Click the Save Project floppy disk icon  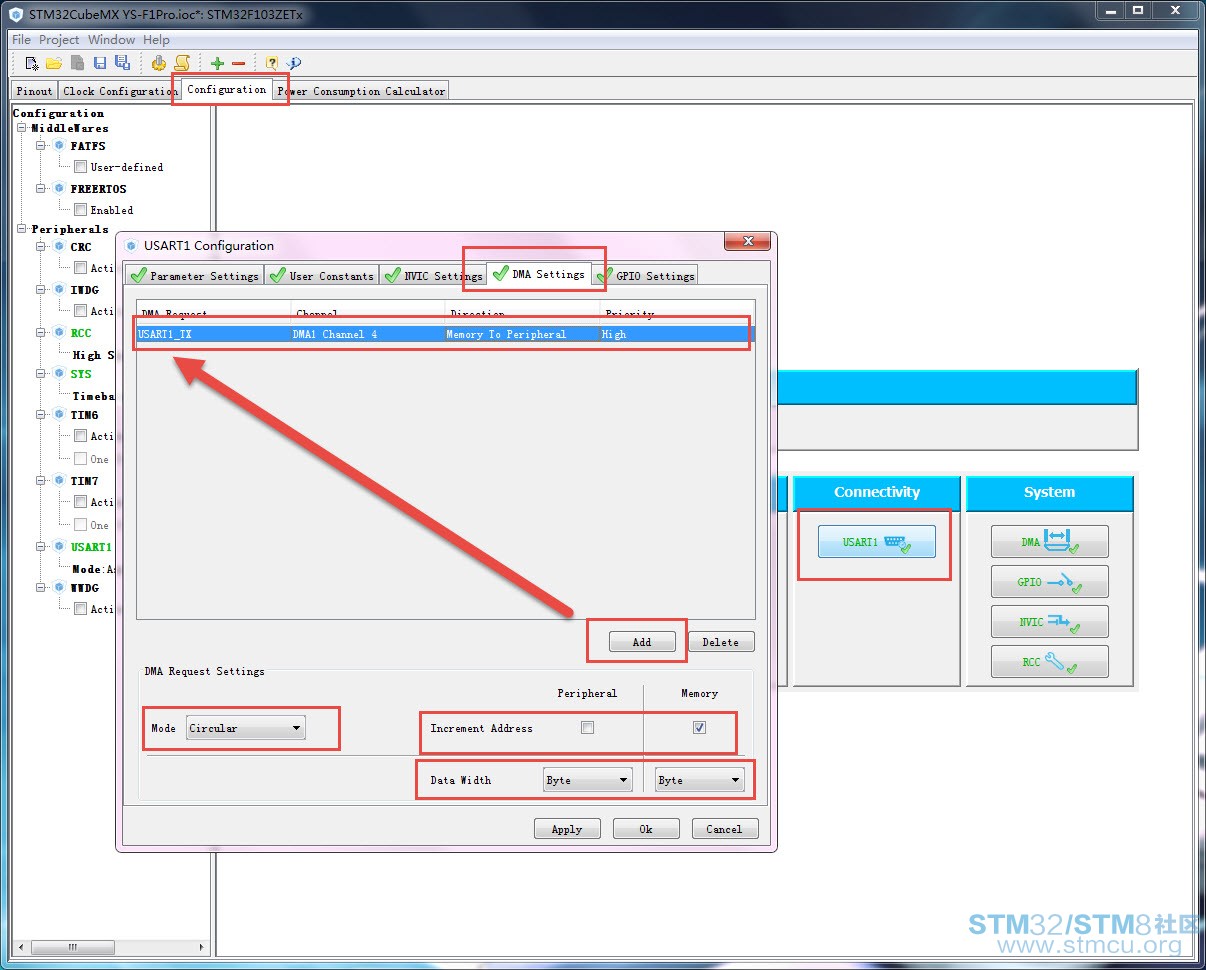pyautogui.click(x=100, y=63)
